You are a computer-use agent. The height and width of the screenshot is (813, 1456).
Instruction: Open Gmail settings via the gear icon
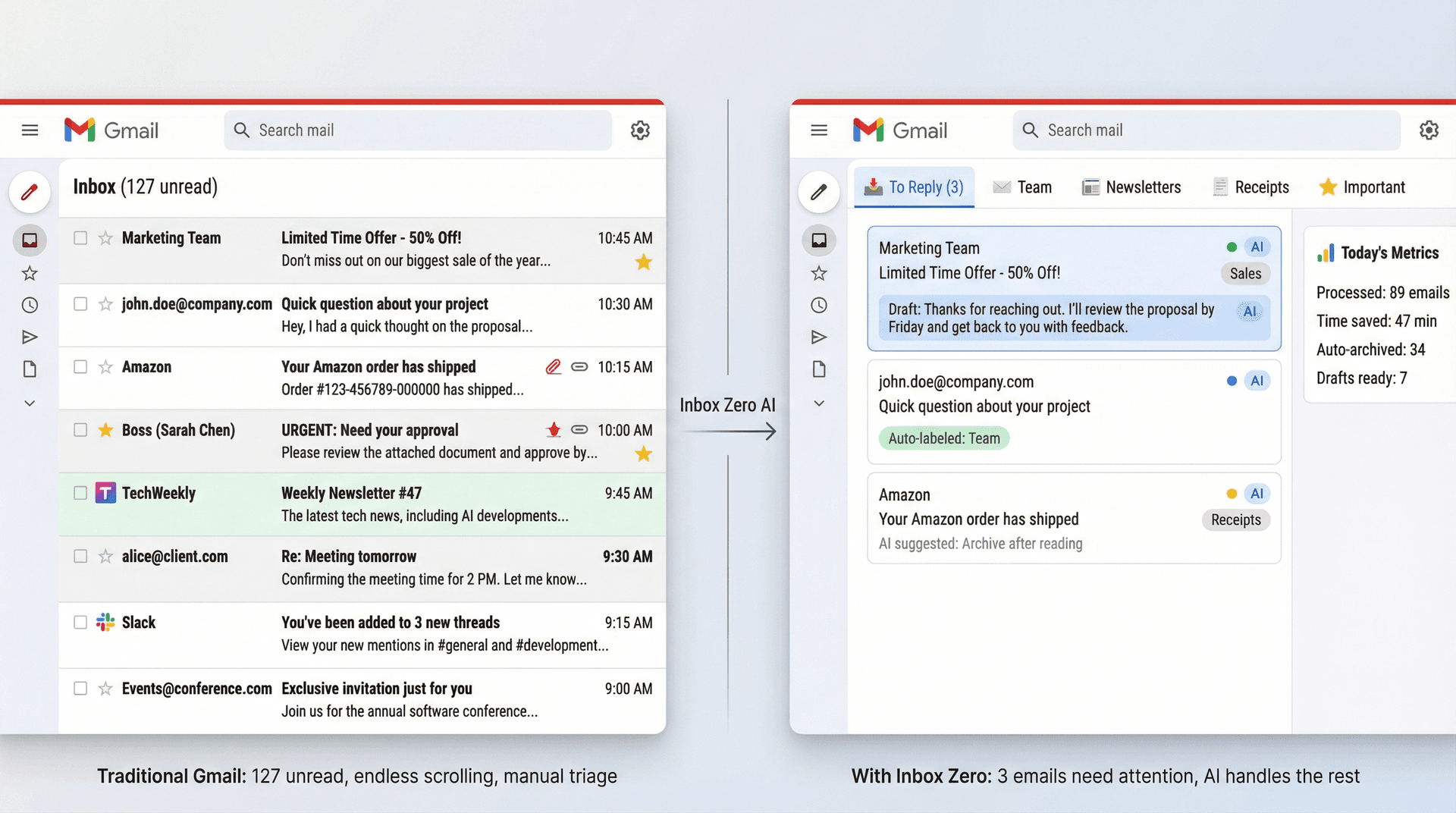click(641, 130)
